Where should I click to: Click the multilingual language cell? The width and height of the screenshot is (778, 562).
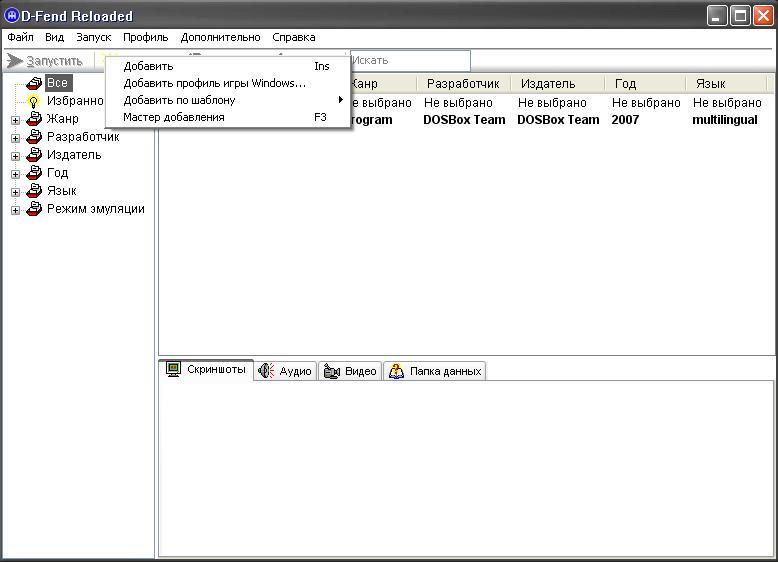[725, 120]
